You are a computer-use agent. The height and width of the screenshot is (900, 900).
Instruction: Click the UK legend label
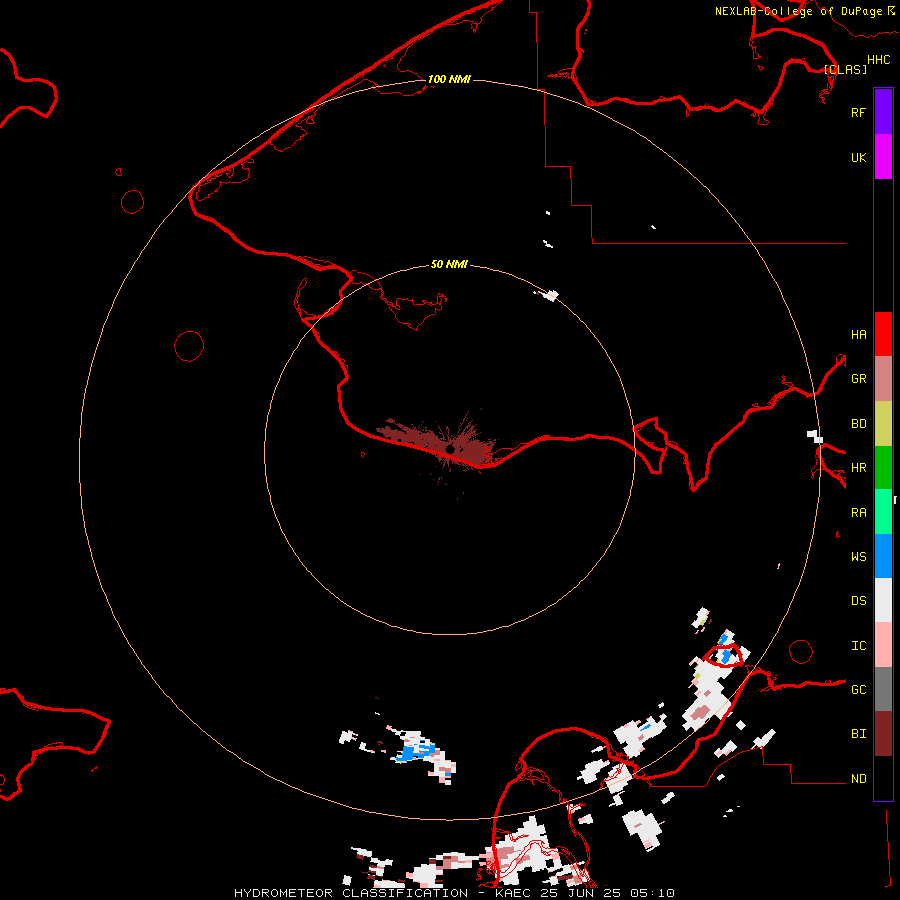coord(858,157)
